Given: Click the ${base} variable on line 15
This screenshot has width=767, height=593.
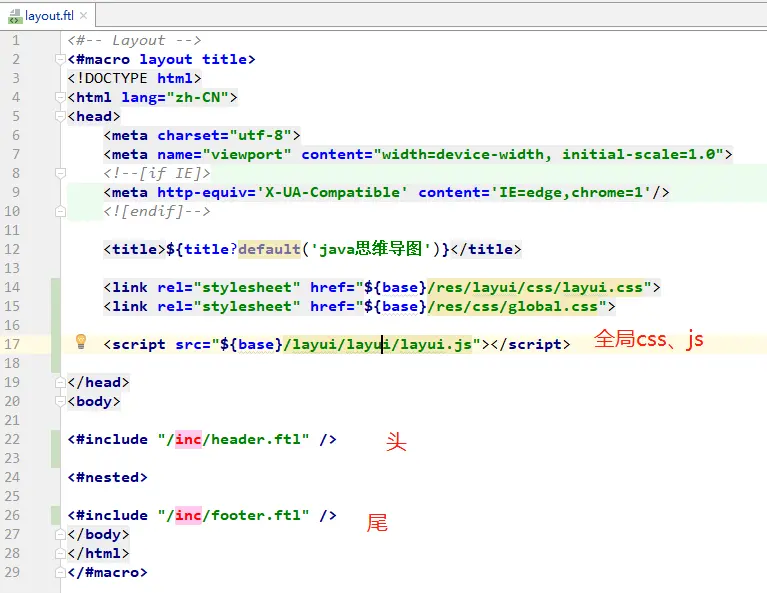Looking at the screenshot, I should [395, 306].
